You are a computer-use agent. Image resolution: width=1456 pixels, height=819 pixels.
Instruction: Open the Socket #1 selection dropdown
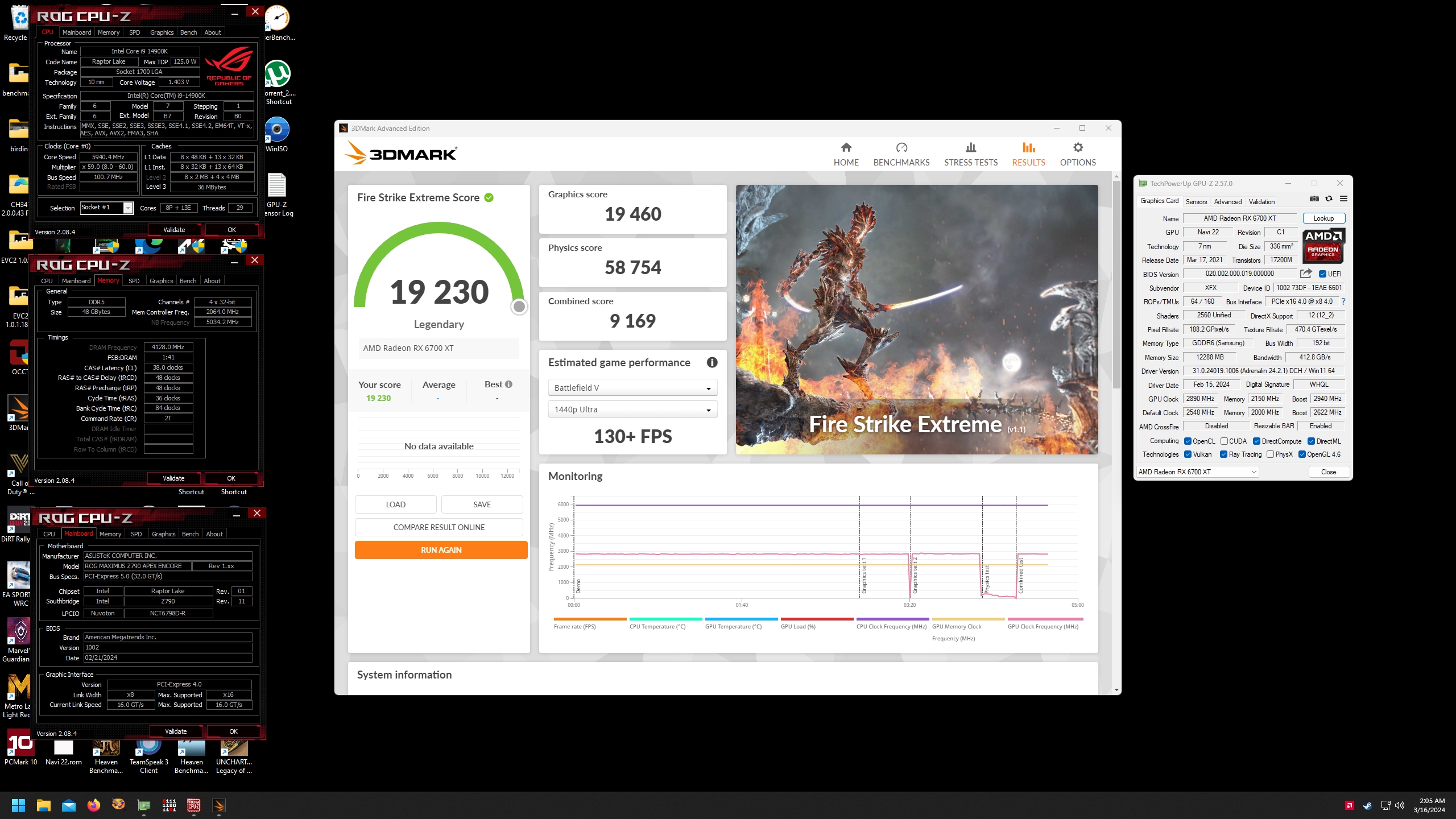point(106,208)
